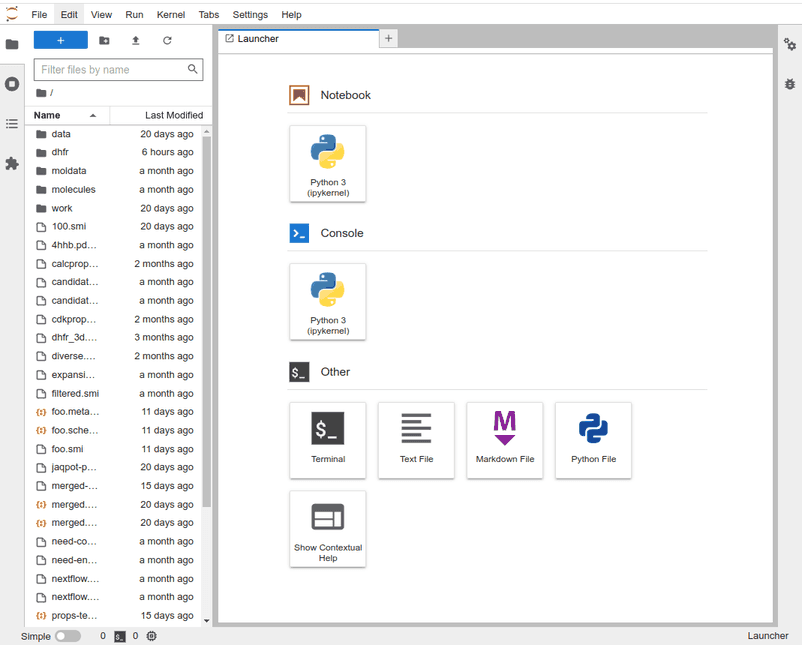
Task: Click the Notebook section bookmark icon
Action: pyautogui.click(x=299, y=95)
